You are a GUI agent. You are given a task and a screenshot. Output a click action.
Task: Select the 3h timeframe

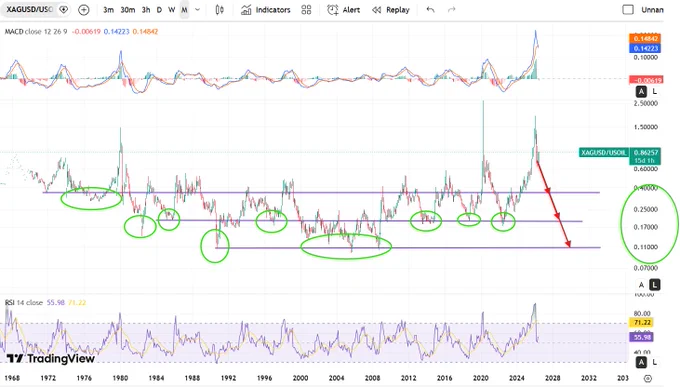coord(146,10)
